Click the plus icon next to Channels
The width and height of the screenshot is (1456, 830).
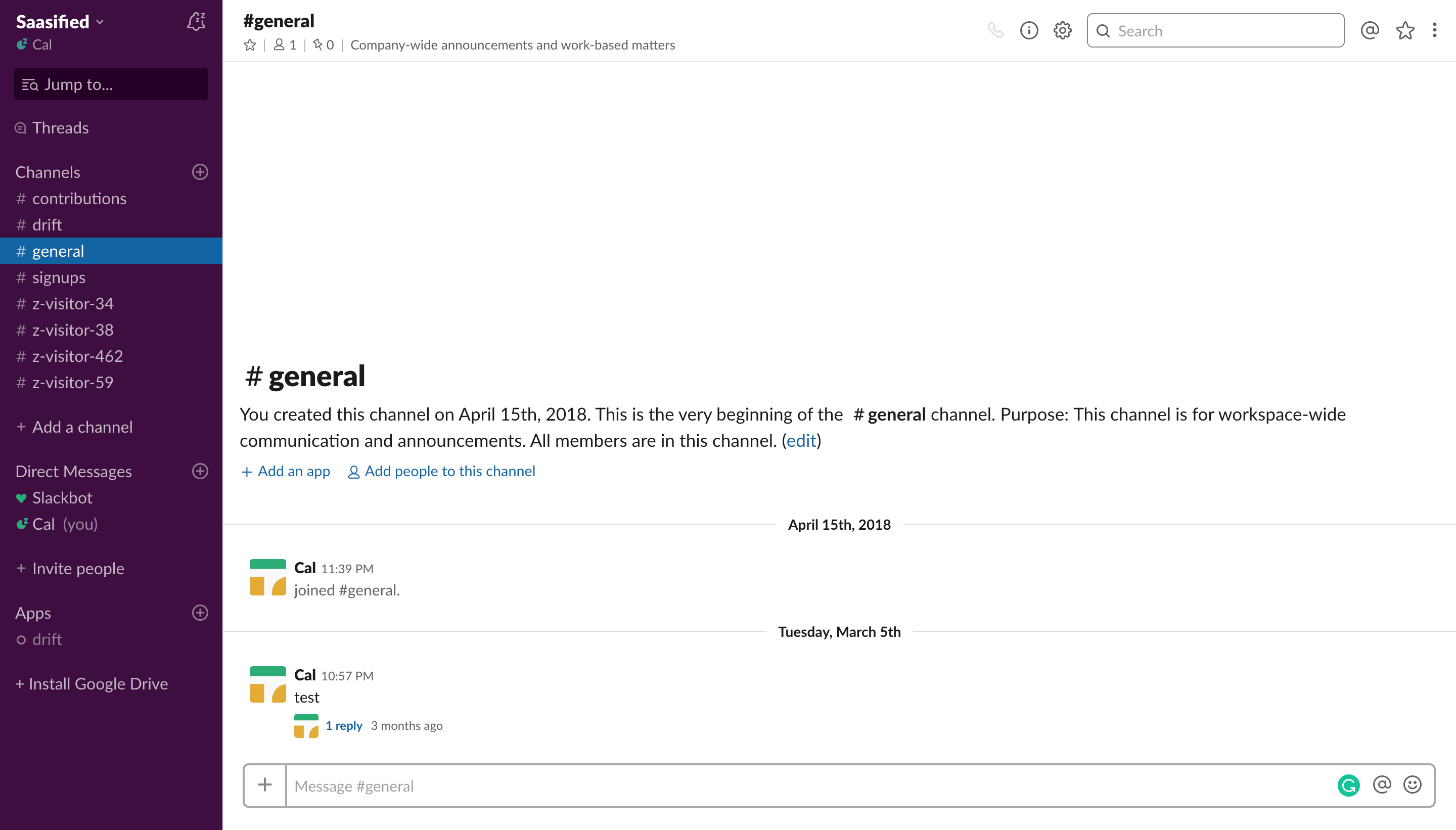200,172
